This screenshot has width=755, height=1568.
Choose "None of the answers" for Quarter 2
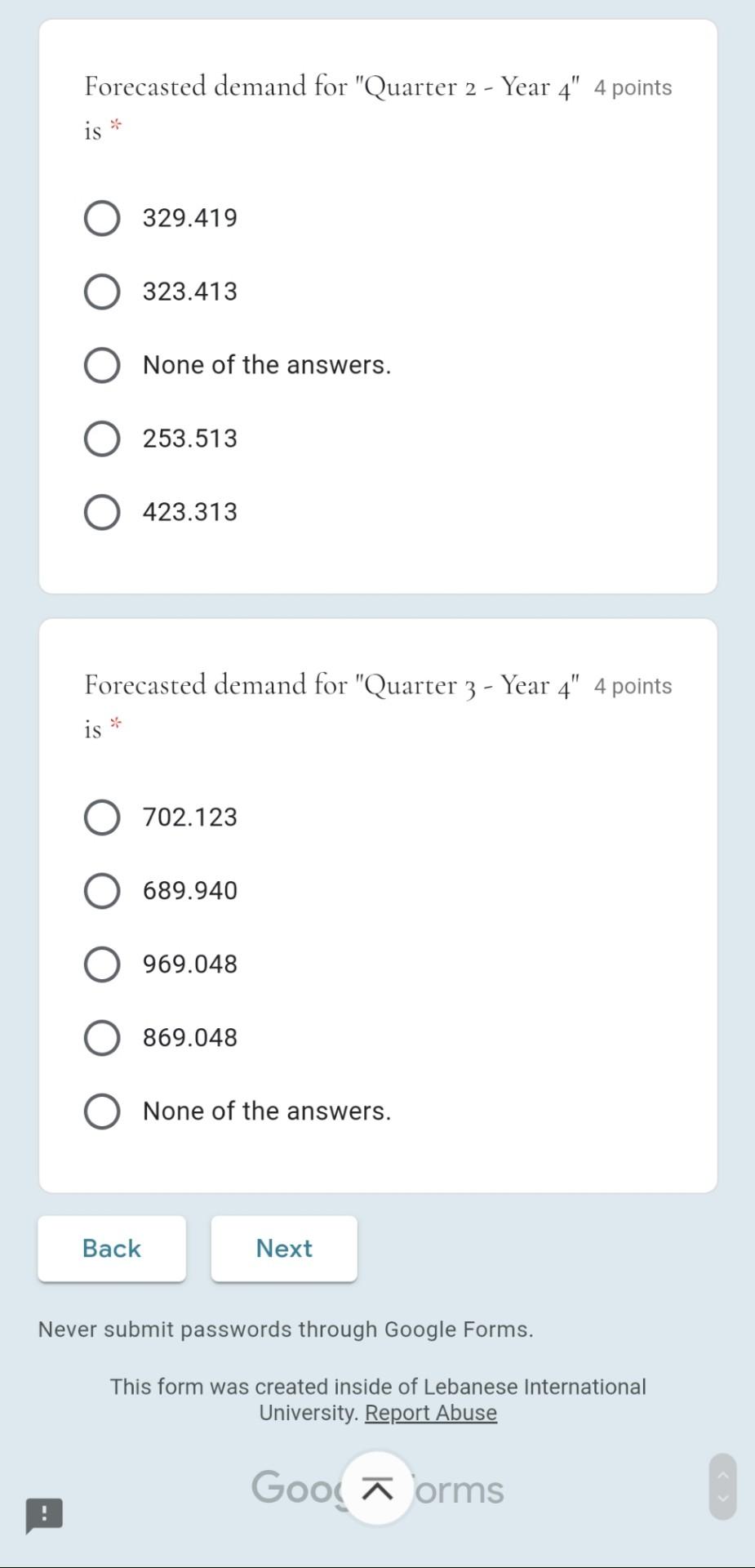click(x=101, y=364)
